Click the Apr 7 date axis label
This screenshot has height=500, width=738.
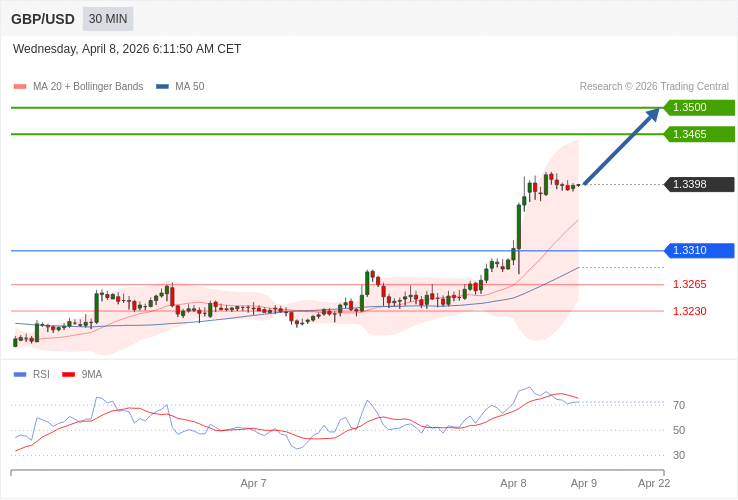click(253, 484)
